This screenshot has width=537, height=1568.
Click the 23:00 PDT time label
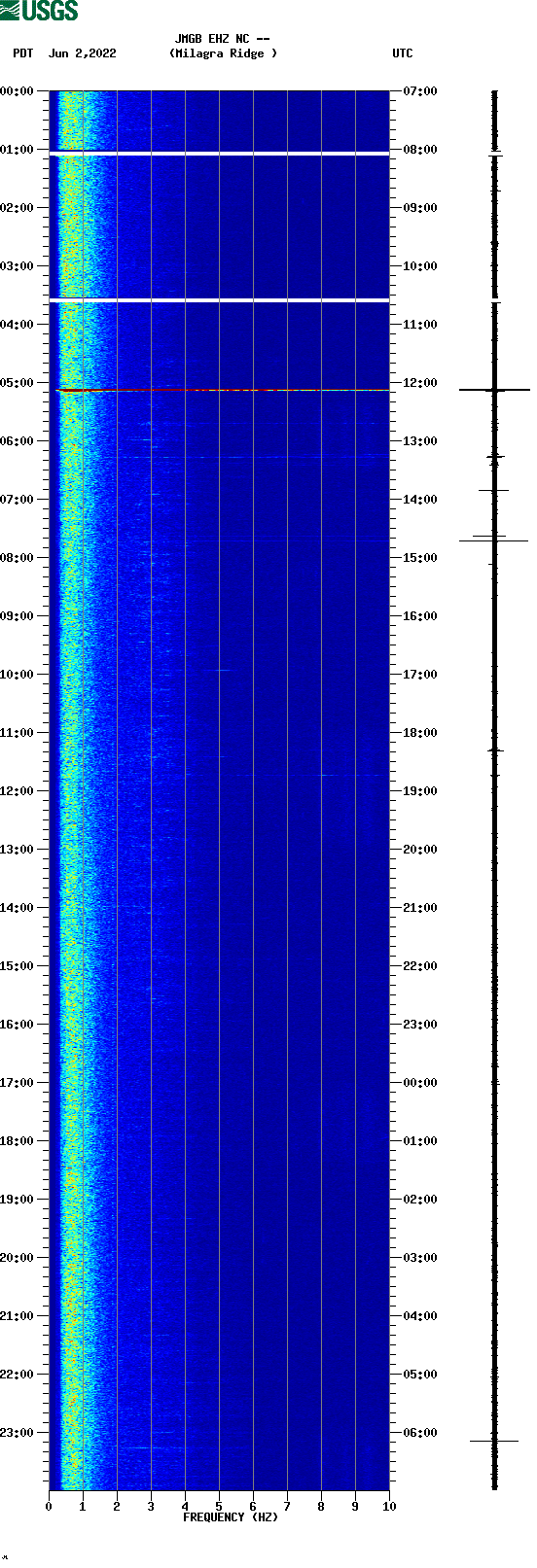click(x=18, y=1433)
